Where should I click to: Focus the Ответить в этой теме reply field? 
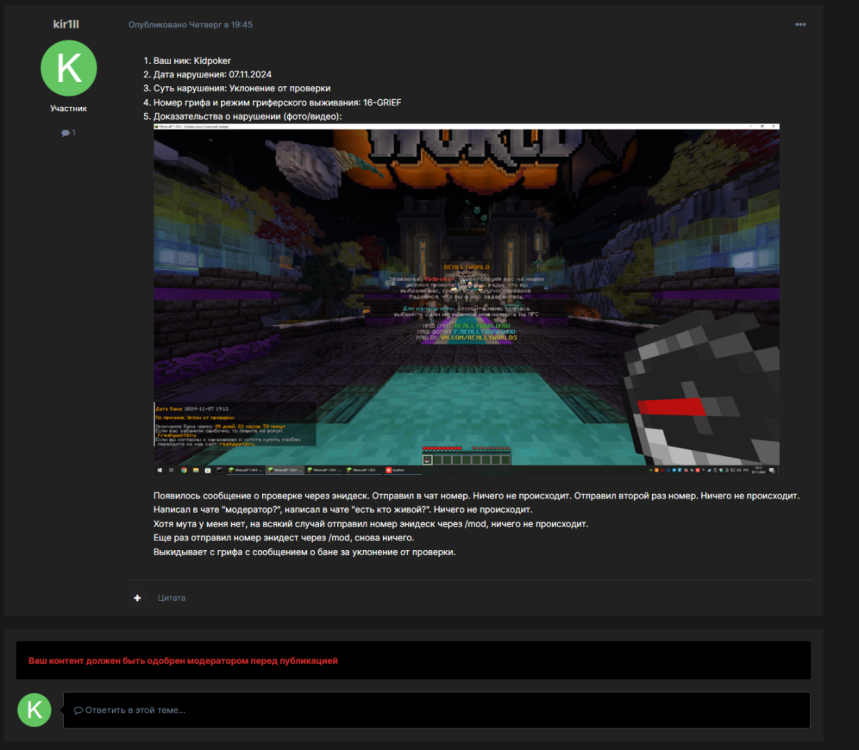click(437, 710)
